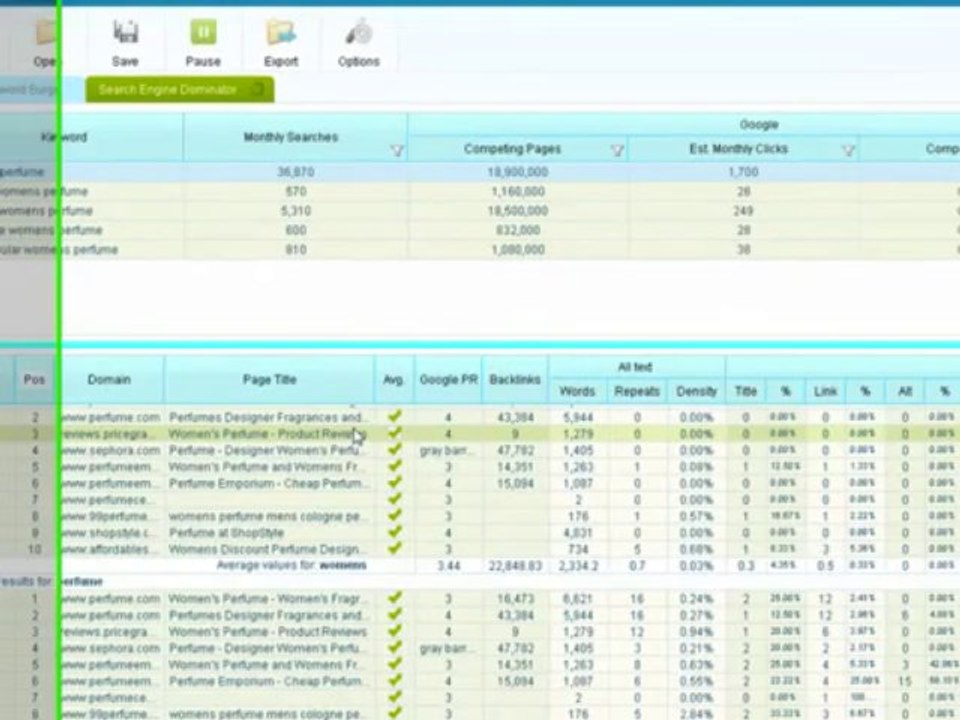Select the words value 734
This screenshot has height=720, width=960.
(578, 549)
